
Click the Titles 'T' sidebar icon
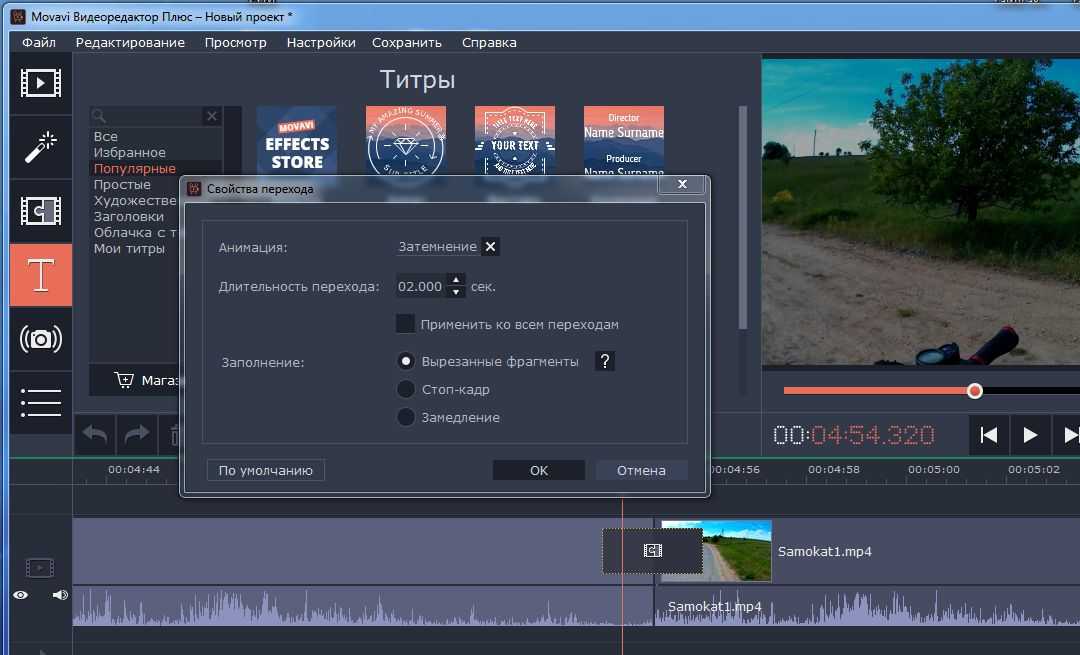pos(40,275)
